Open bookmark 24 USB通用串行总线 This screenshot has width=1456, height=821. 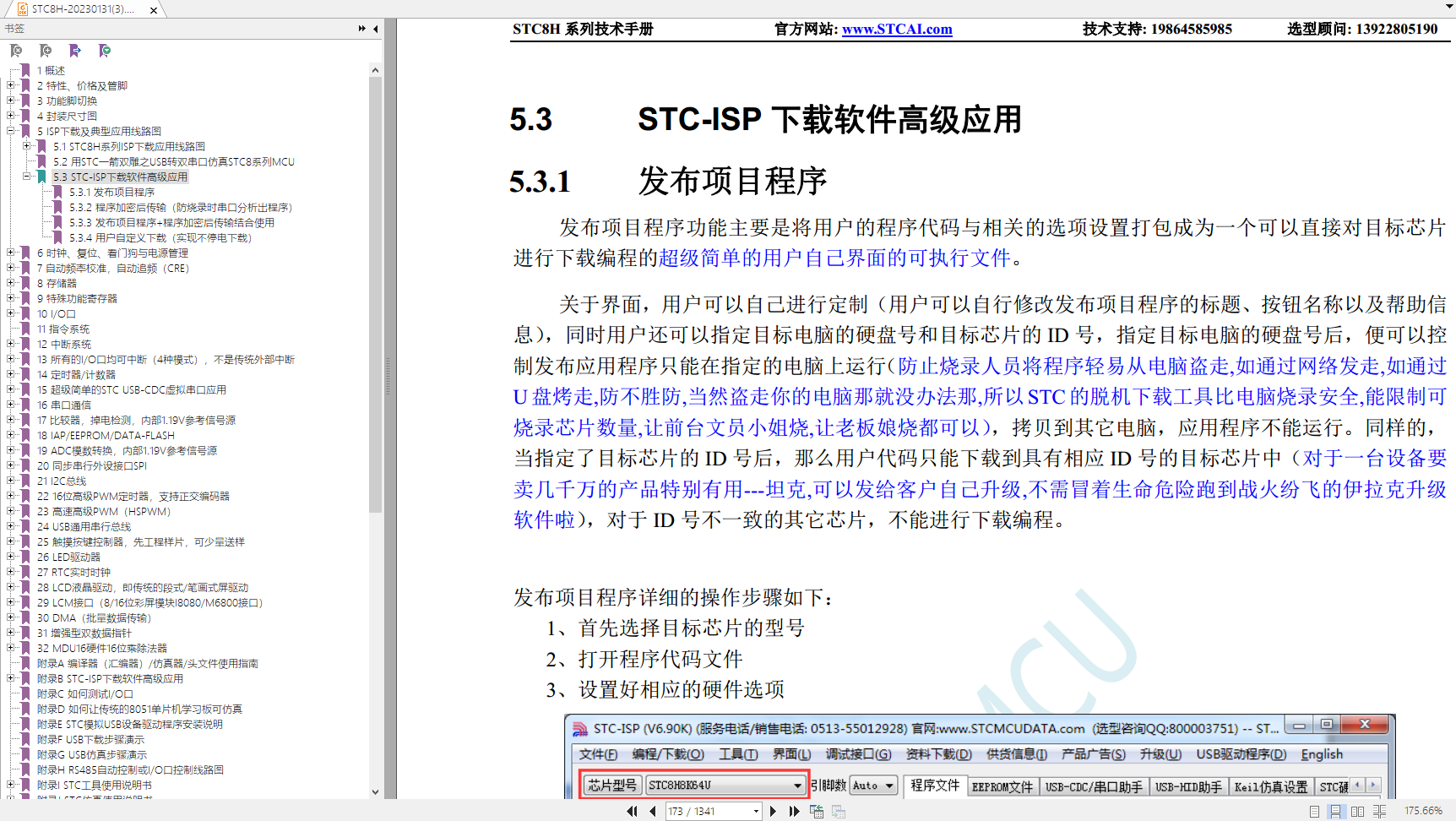click(84, 526)
